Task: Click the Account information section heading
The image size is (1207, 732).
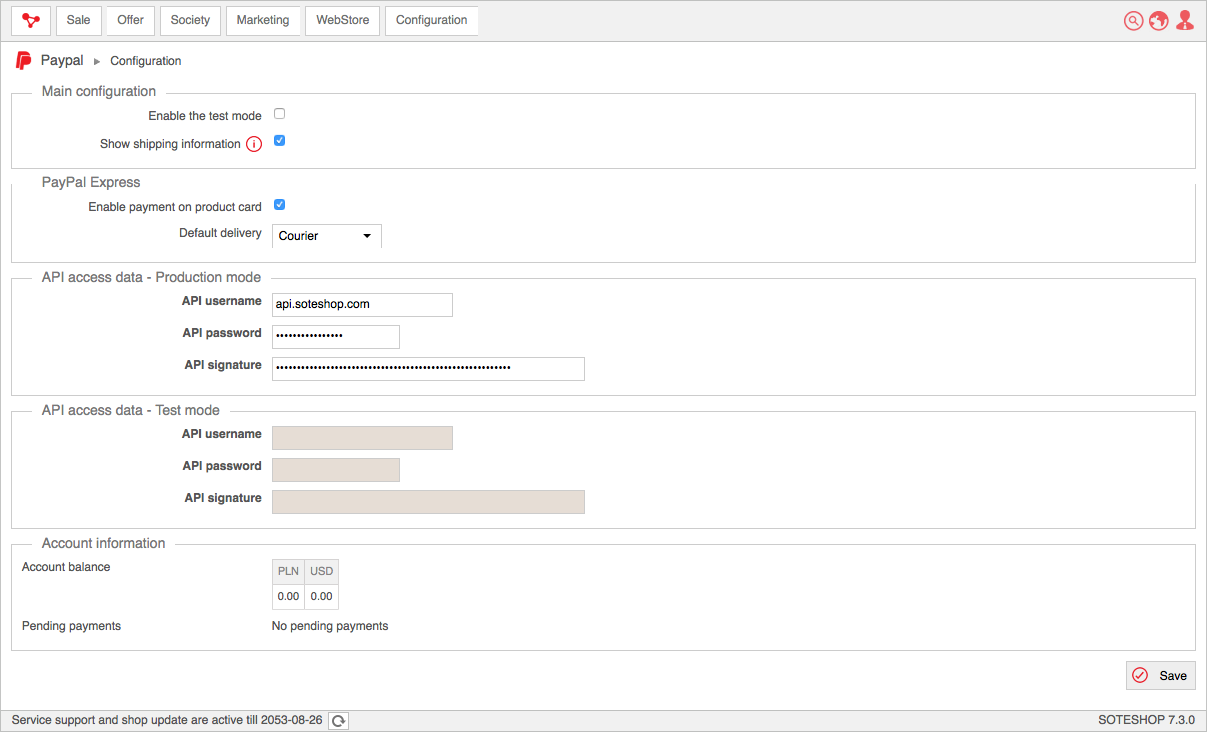Action: tap(104, 543)
